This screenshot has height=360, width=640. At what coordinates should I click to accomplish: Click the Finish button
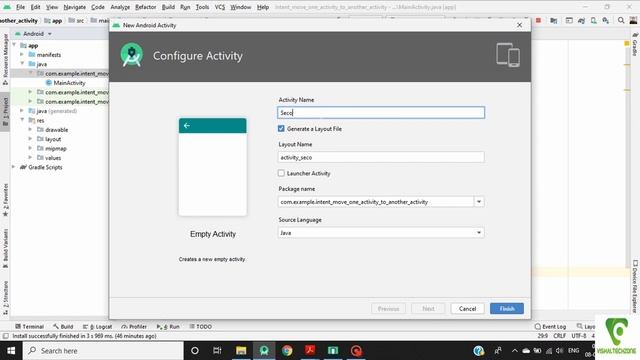(507, 309)
